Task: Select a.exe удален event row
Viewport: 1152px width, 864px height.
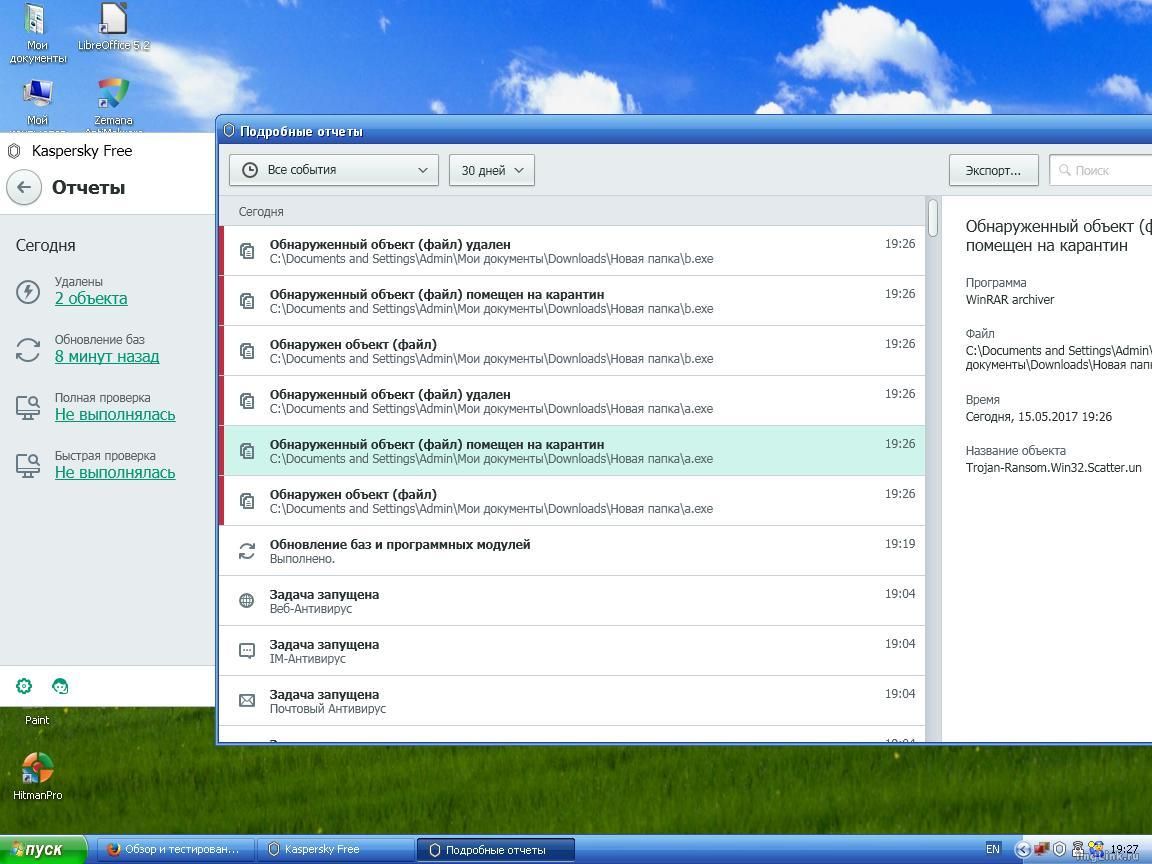Action: click(x=572, y=401)
